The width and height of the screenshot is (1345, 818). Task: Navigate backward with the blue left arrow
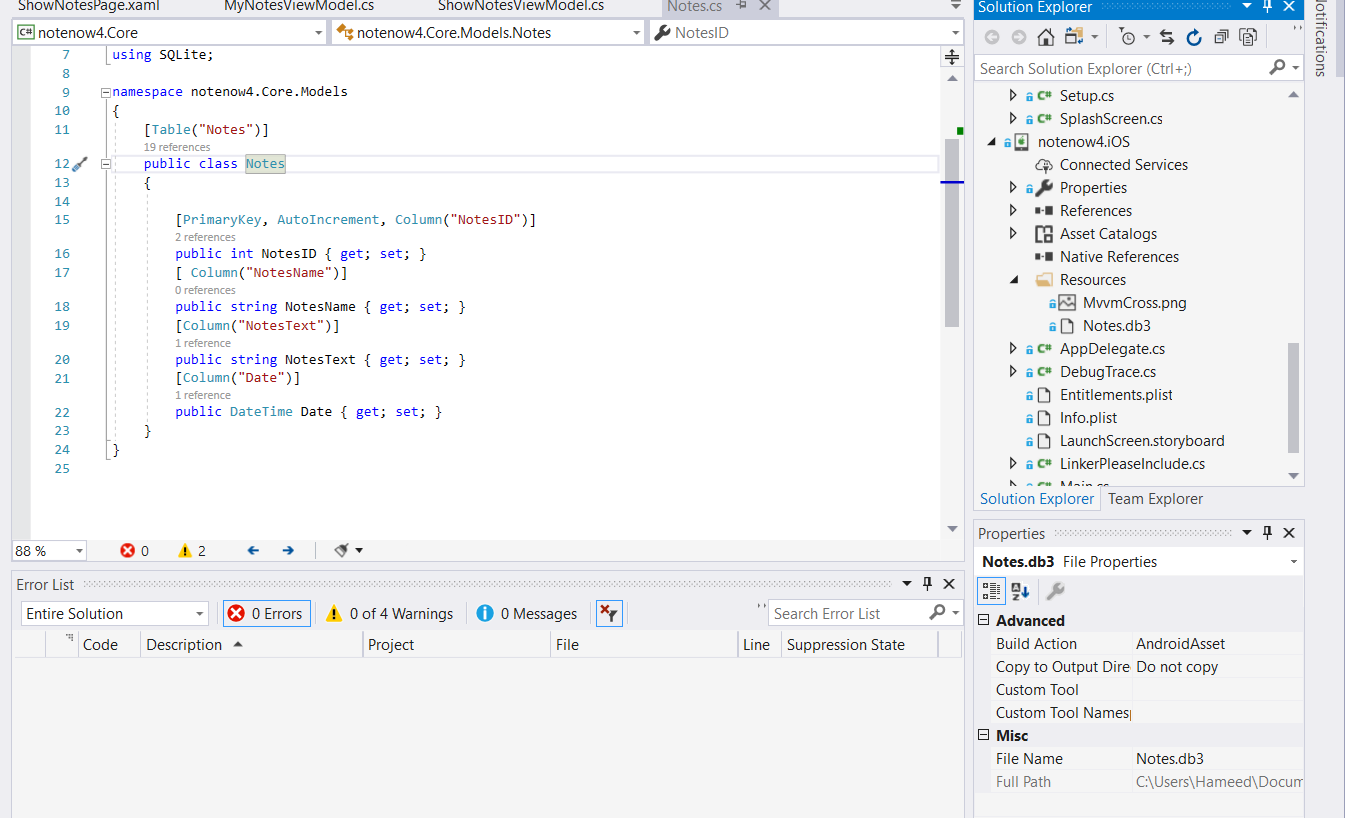(x=253, y=550)
